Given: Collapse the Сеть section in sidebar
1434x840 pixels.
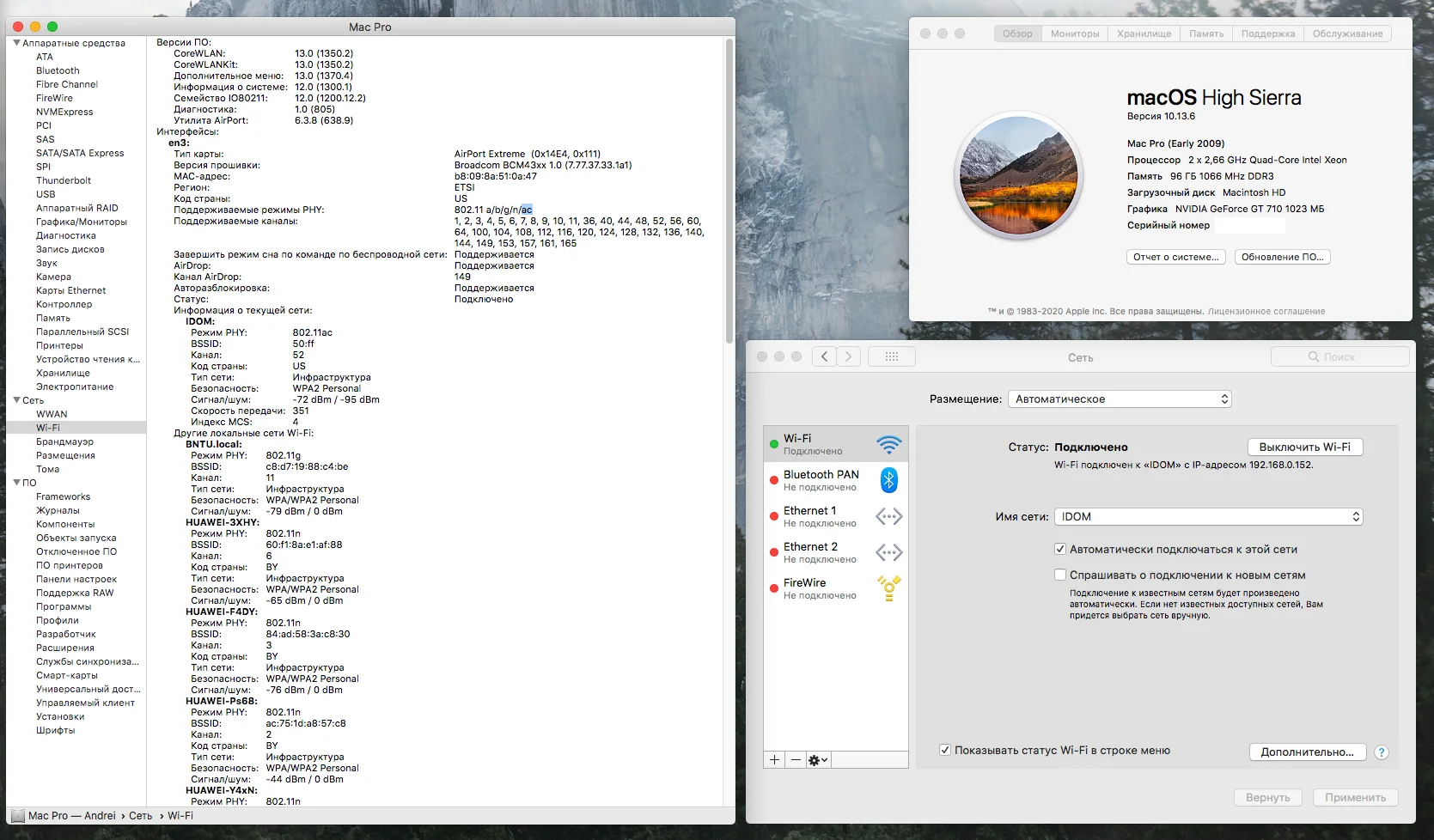Looking at the screenshot, I should [16, 400].
